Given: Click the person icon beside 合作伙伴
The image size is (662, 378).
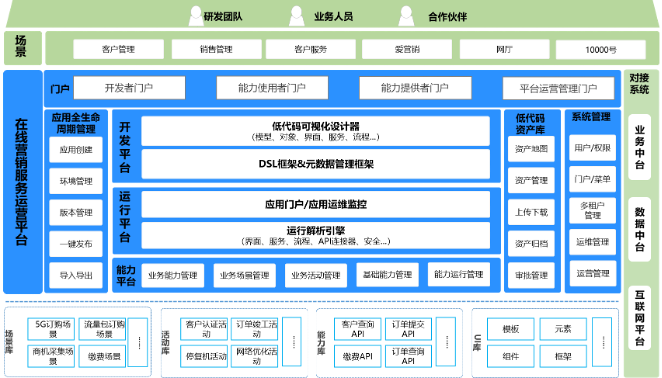Looking at the screenshot, I should 406,16.
